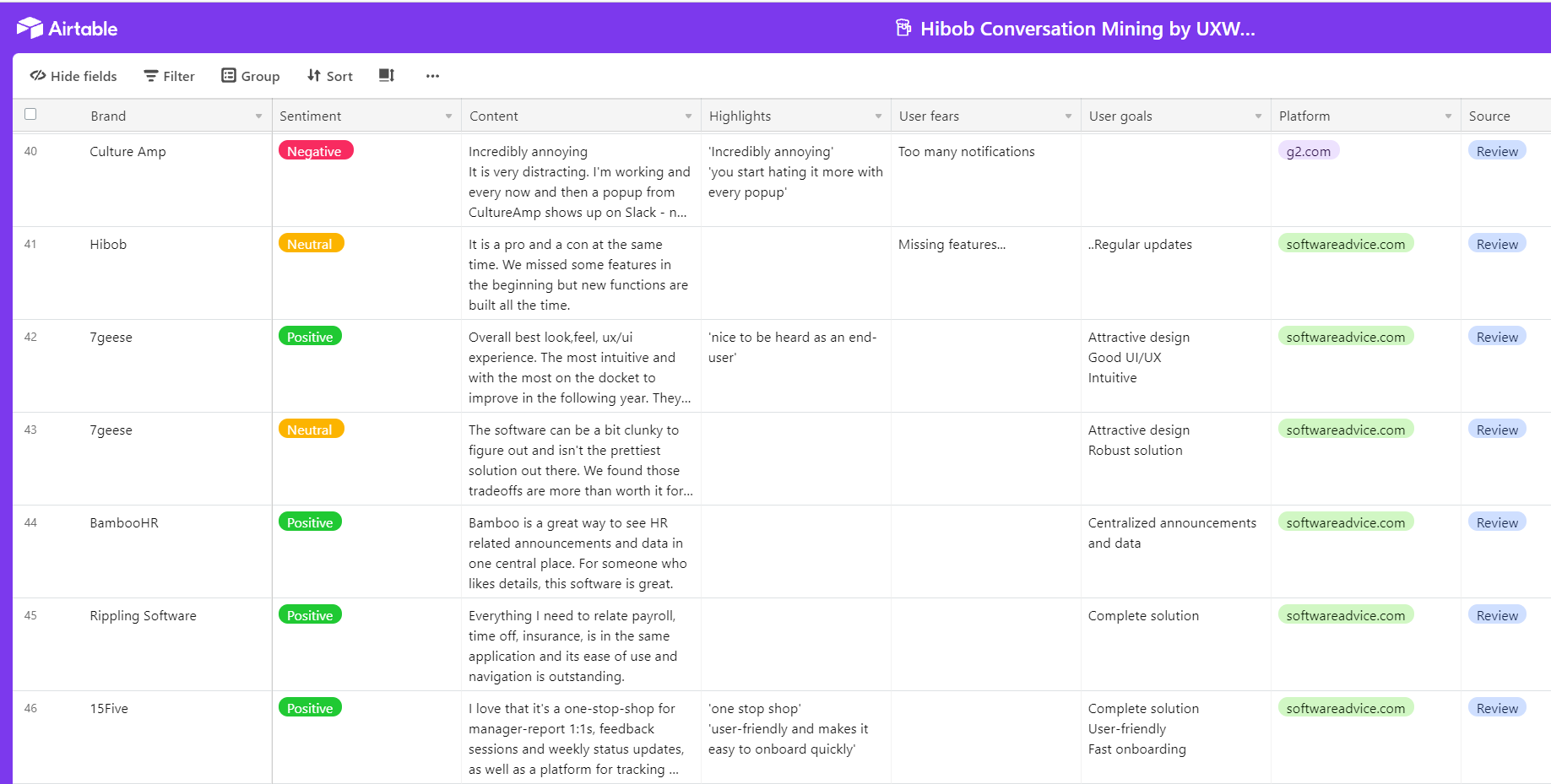Select the 7geese cell in row 42
Viewport: 1551px width, 784px height.
point(176,365)
